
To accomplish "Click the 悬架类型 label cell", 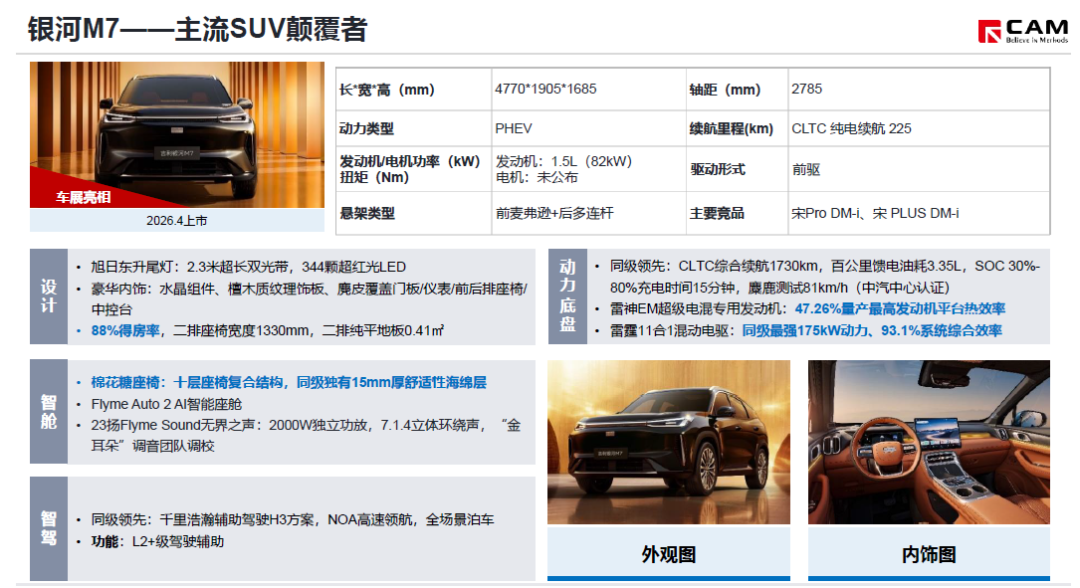I will [413, 213].
